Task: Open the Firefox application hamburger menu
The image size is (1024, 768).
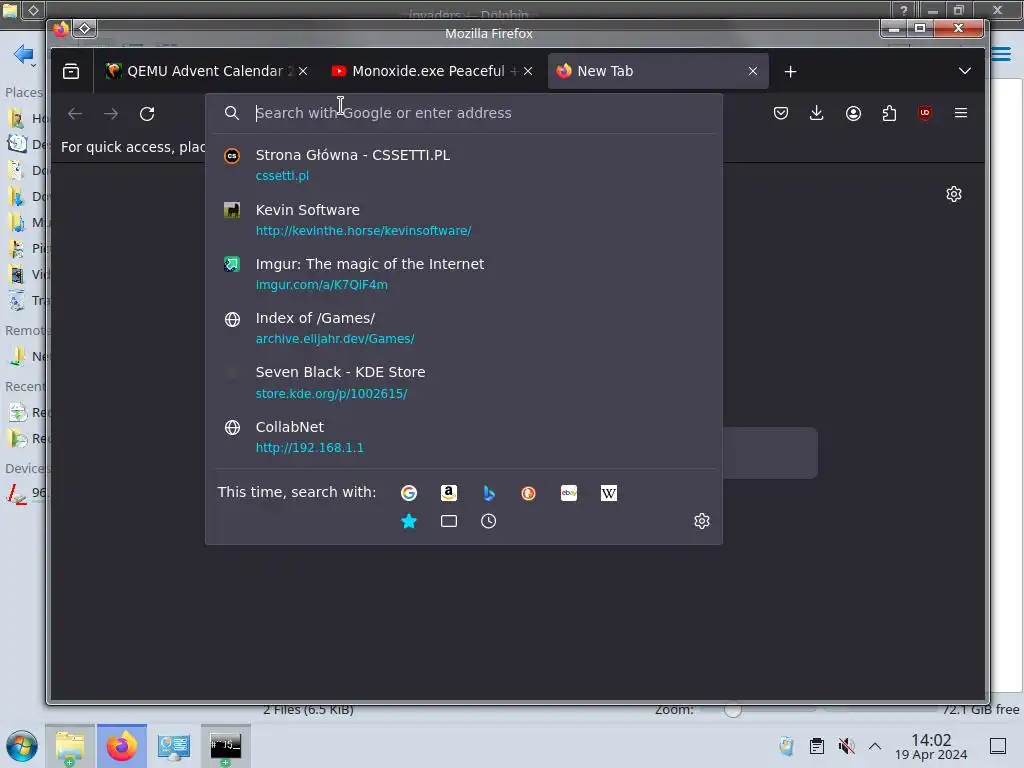Action: tap(961, 113)
